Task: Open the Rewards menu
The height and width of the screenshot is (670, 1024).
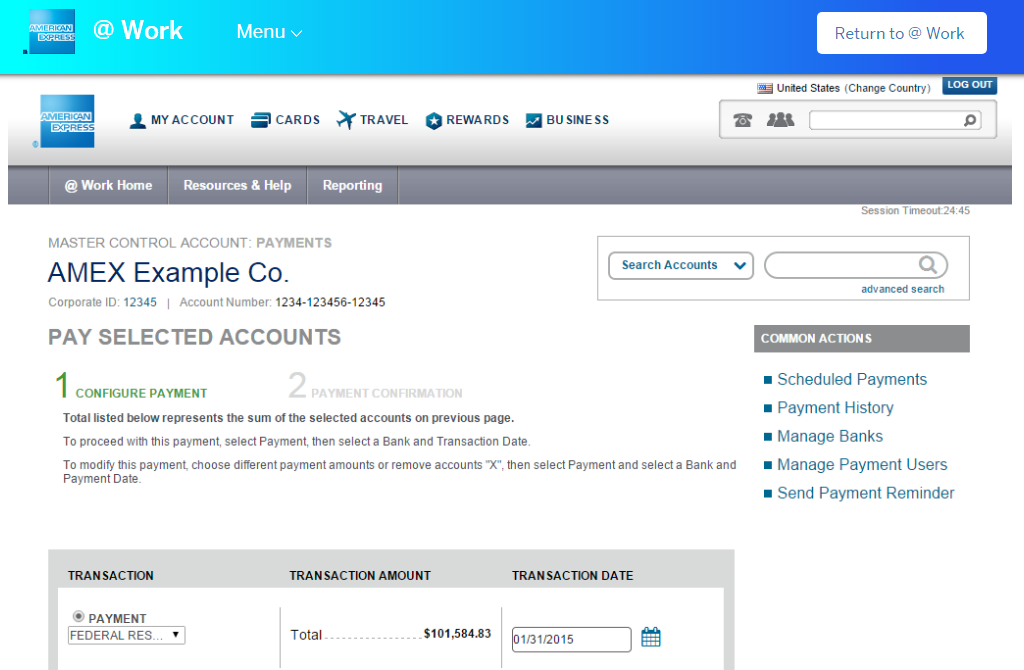Action: coord(468,120)
